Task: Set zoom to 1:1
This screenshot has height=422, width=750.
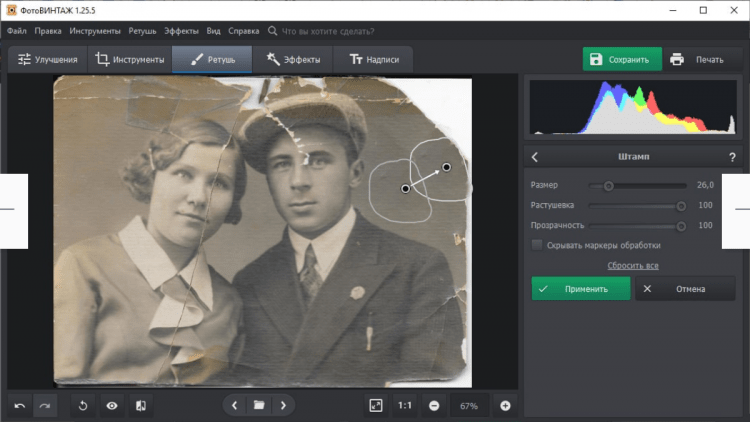Action: coord(405,406)
